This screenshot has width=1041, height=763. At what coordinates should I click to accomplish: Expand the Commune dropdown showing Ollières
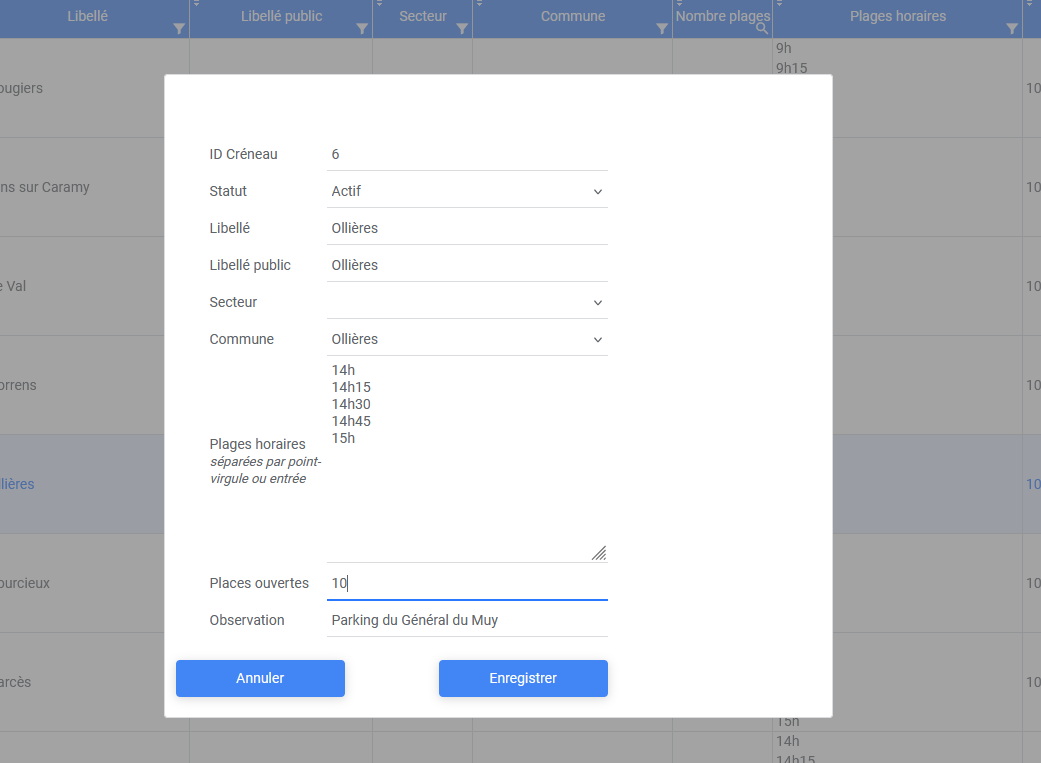click(467, 339)
